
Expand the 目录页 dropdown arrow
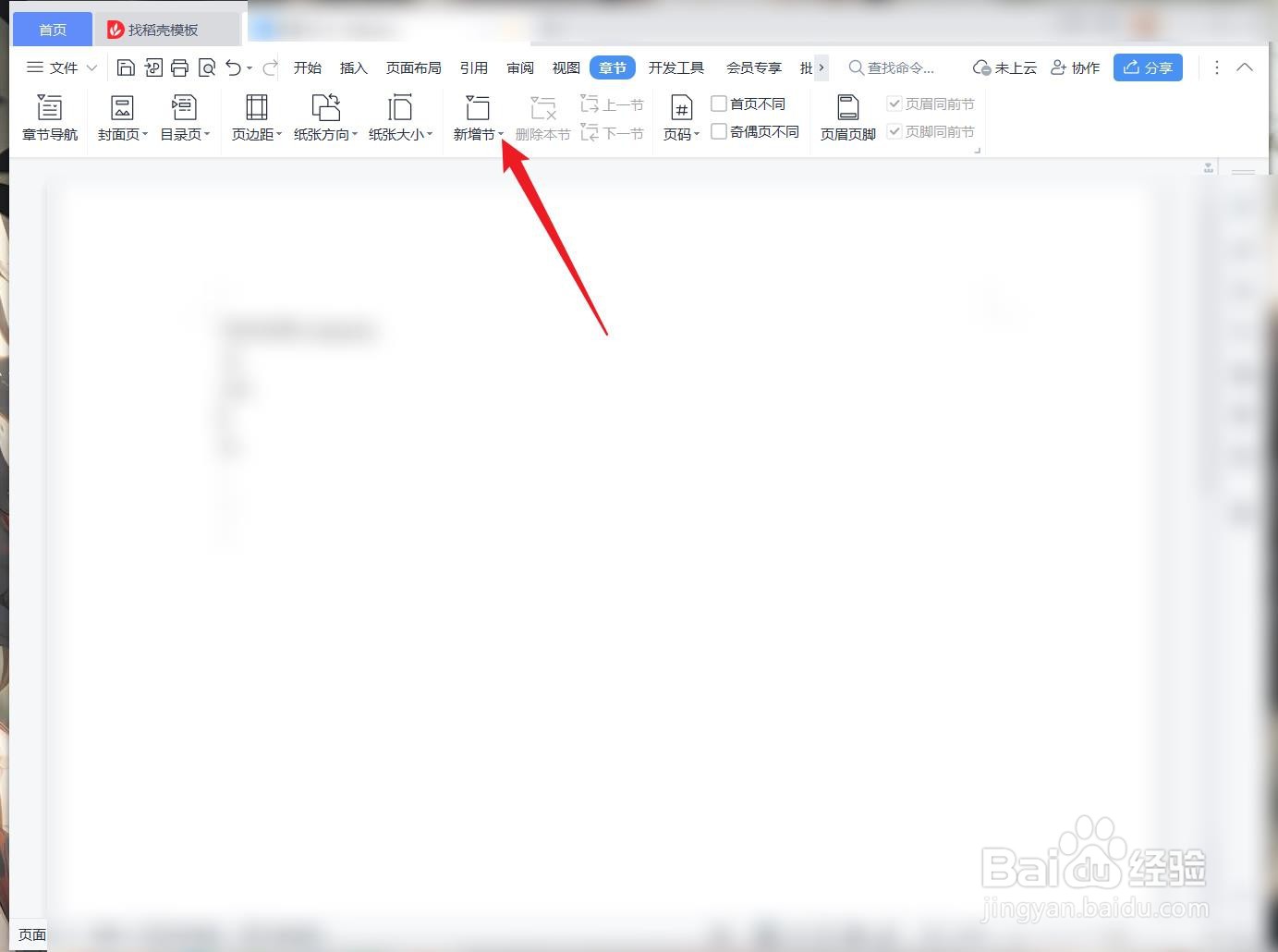pos(207,135)
